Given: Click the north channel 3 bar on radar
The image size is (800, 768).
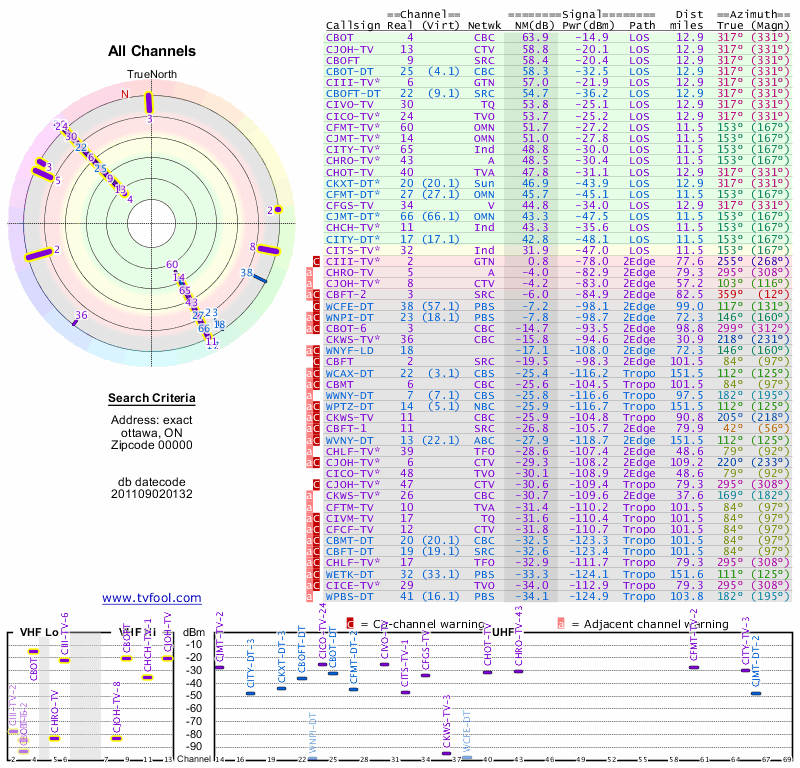Looking at the screenshot, I should pos(149,103).
